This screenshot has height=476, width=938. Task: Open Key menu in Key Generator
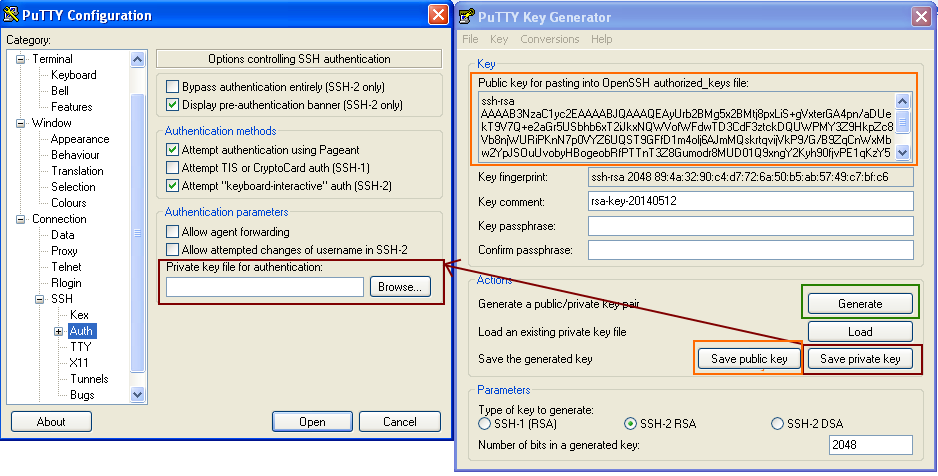[499, 39]
